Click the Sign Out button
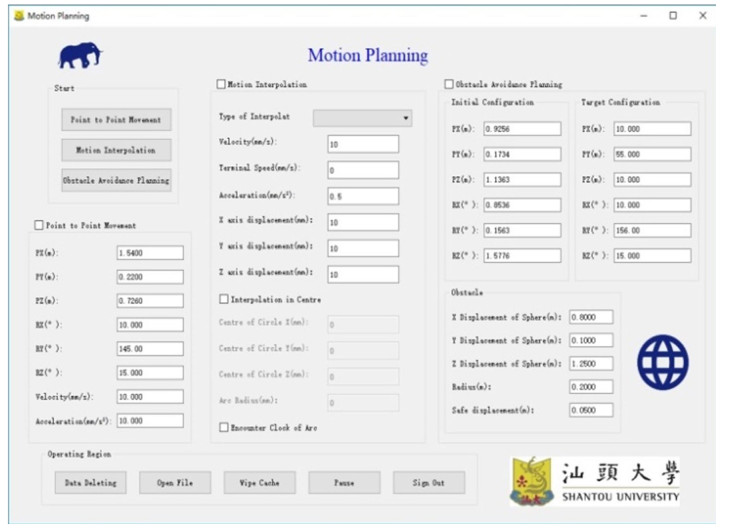The width and height of the screenshot is (730, 529). point(428,483)
